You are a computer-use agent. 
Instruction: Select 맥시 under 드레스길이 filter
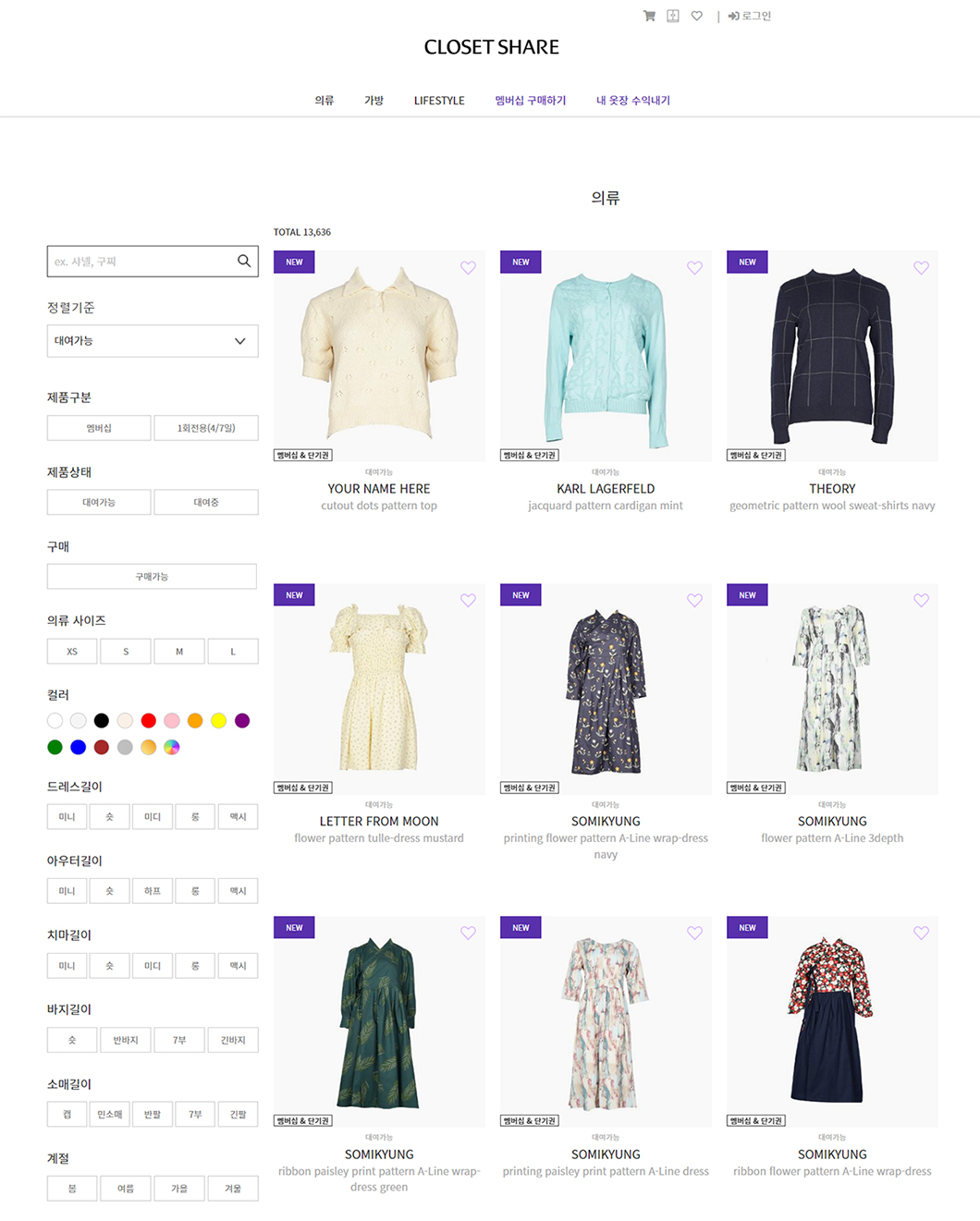pyautogui.click(x=238, y=817)
